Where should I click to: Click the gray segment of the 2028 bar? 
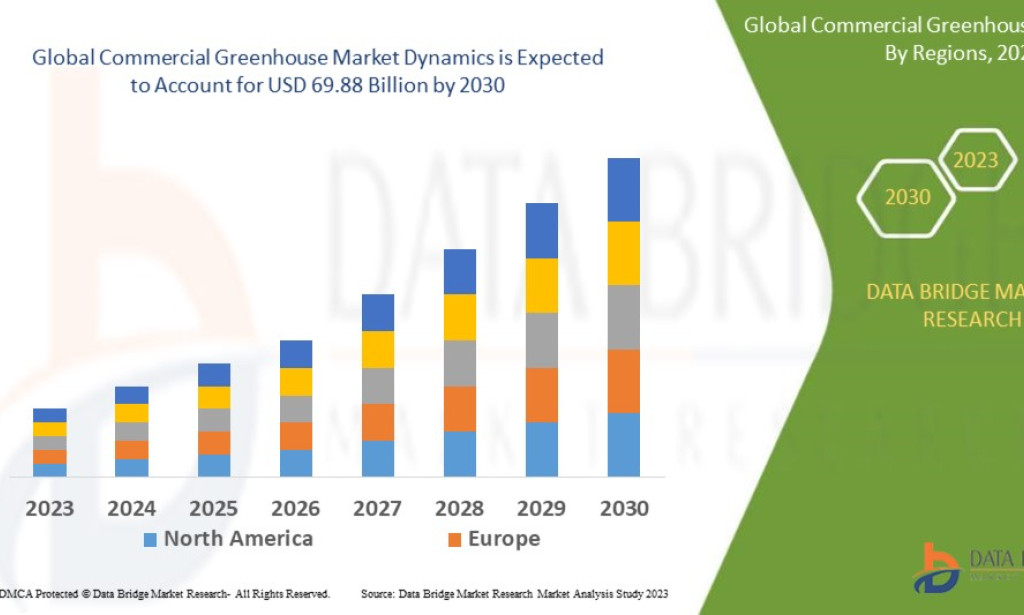(460, 364)
